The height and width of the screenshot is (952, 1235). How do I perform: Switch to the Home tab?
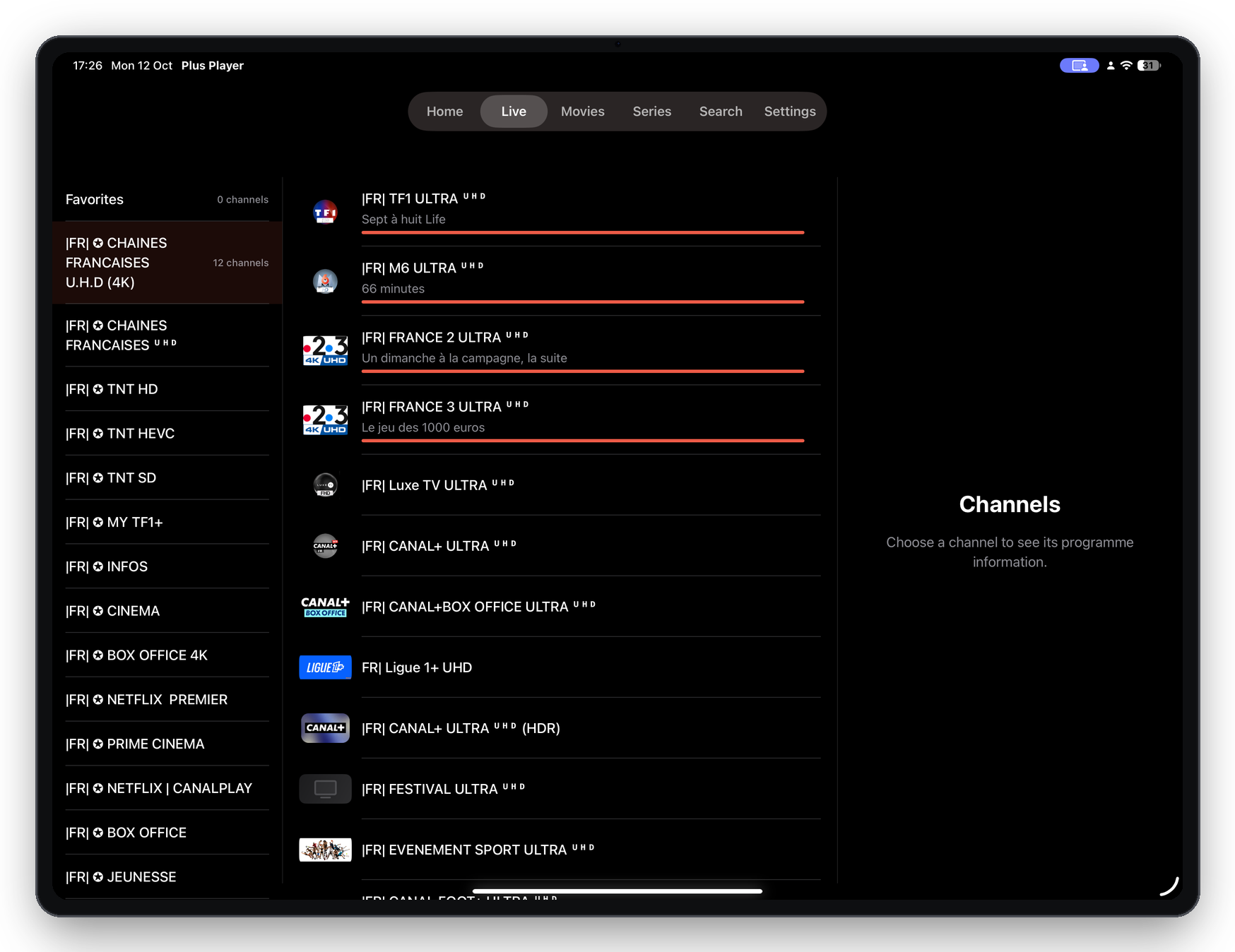[x=444, y=112]
